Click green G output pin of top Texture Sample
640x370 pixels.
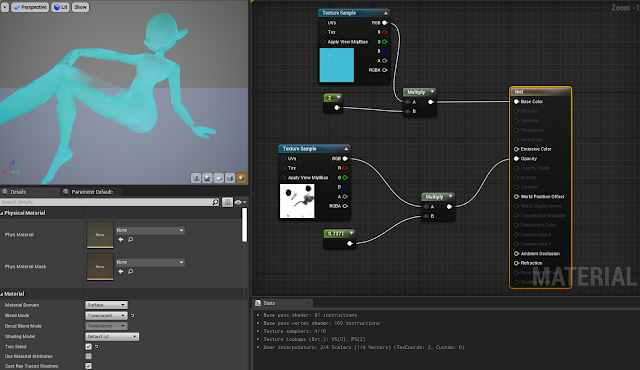(384, 42)
